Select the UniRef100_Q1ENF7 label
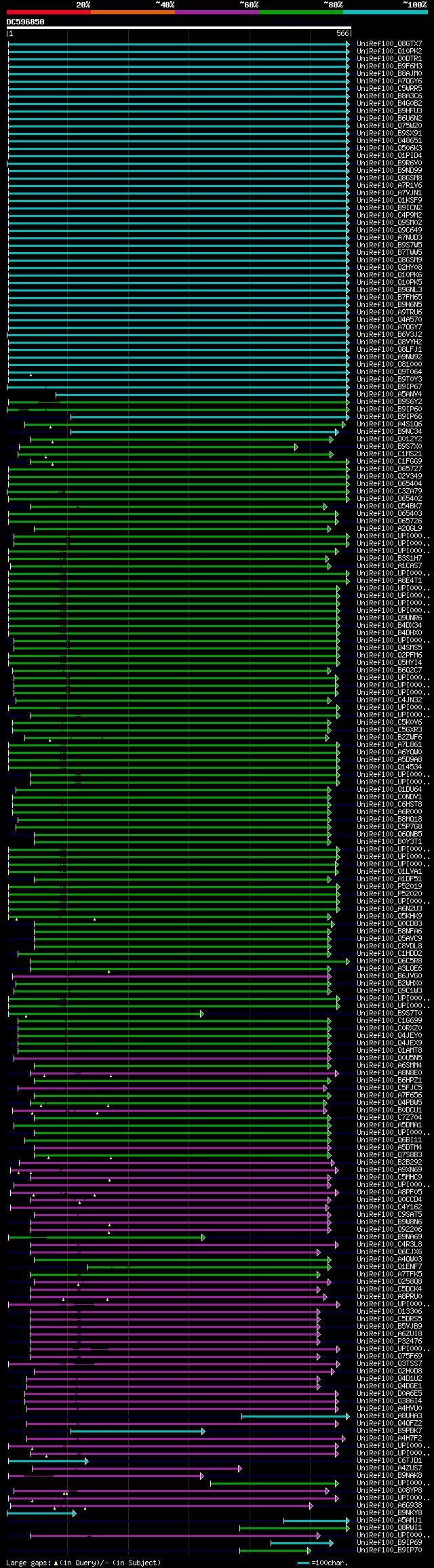This screenshot has height=1568, width=434. click(389, 1267)
